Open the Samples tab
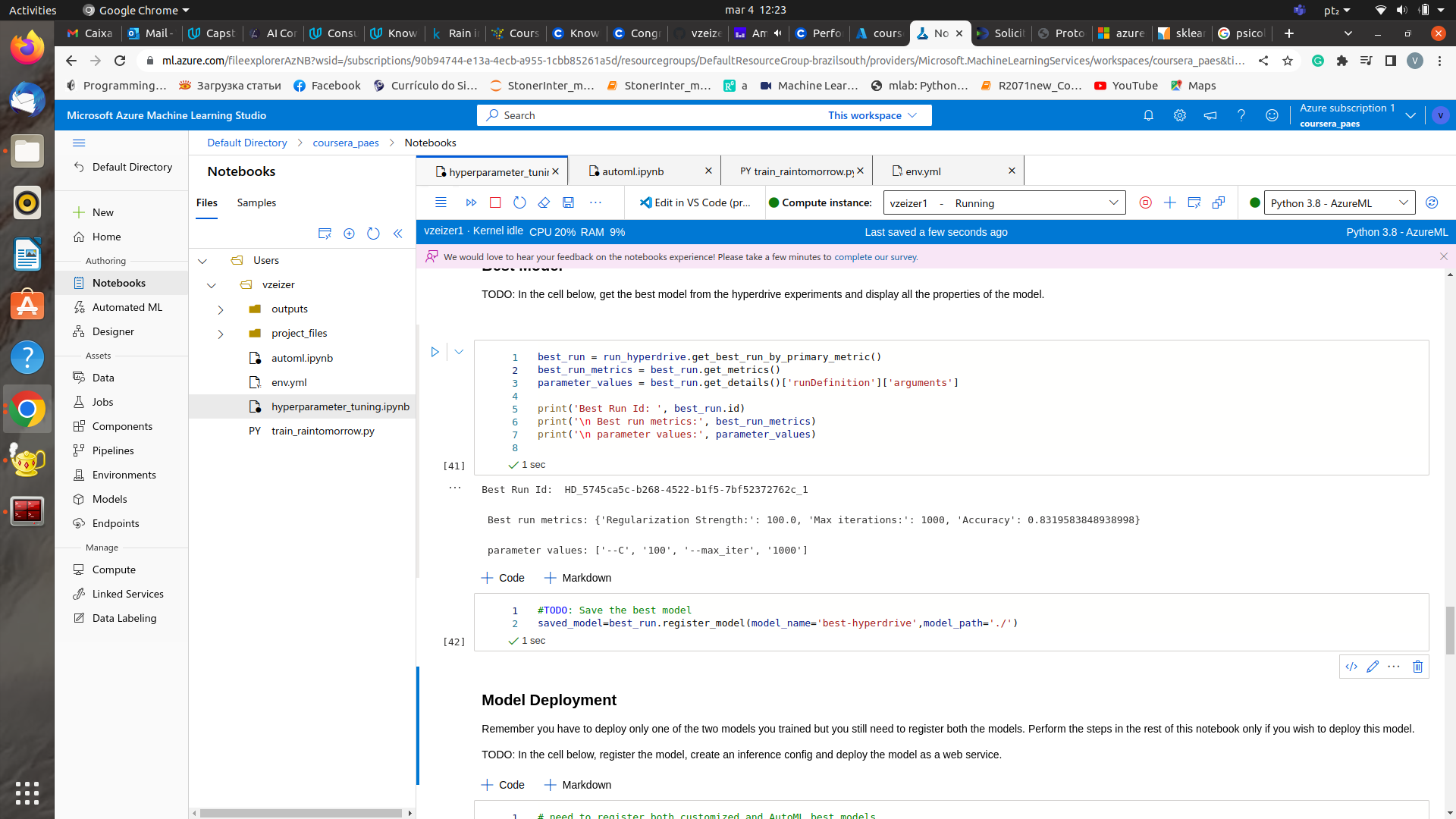Screen dimensions: 1456x819 click(x=256, y=202)
